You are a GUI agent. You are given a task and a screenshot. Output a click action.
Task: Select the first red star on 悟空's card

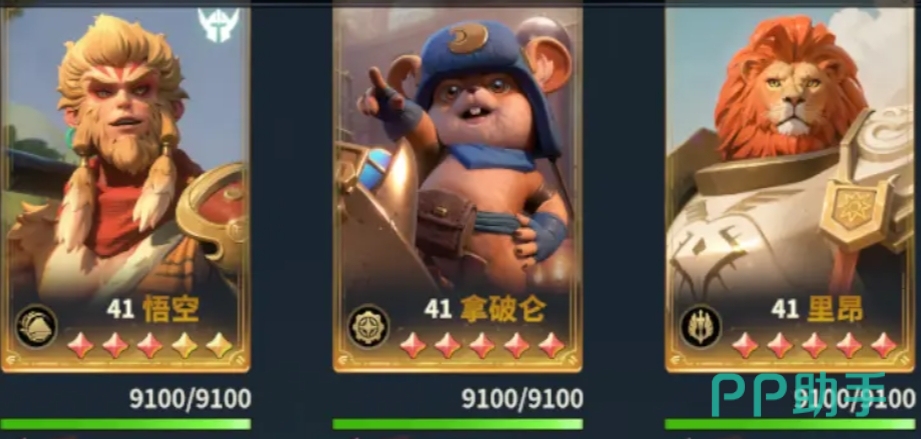pyautogui.click(x=80, y=345)
